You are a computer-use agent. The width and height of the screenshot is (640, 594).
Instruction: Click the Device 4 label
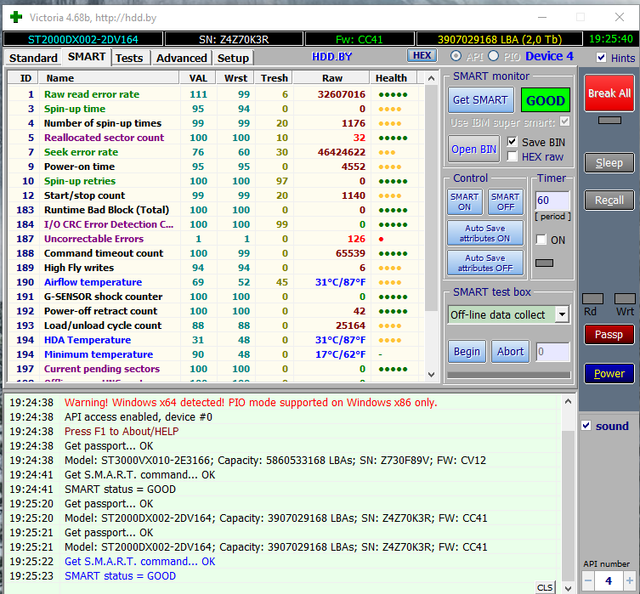[x=549, y=56]
